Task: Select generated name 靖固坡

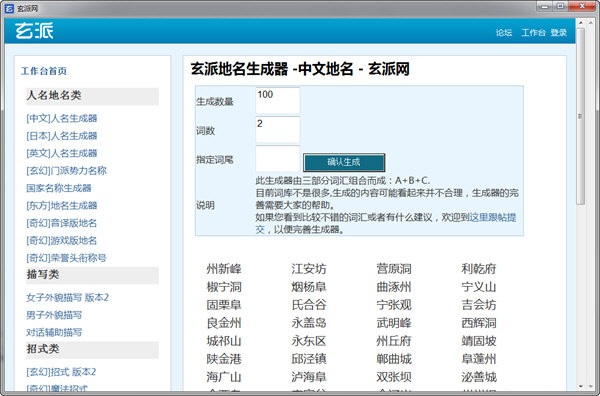Action: pos(479,341)
